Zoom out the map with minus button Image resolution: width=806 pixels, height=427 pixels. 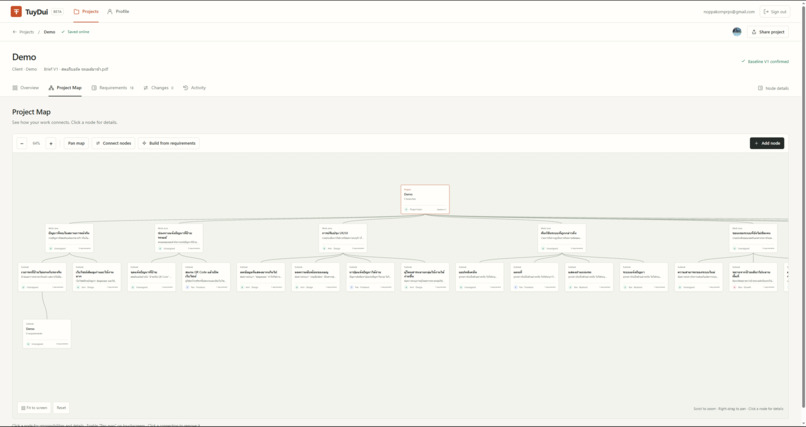coord(22,143)
